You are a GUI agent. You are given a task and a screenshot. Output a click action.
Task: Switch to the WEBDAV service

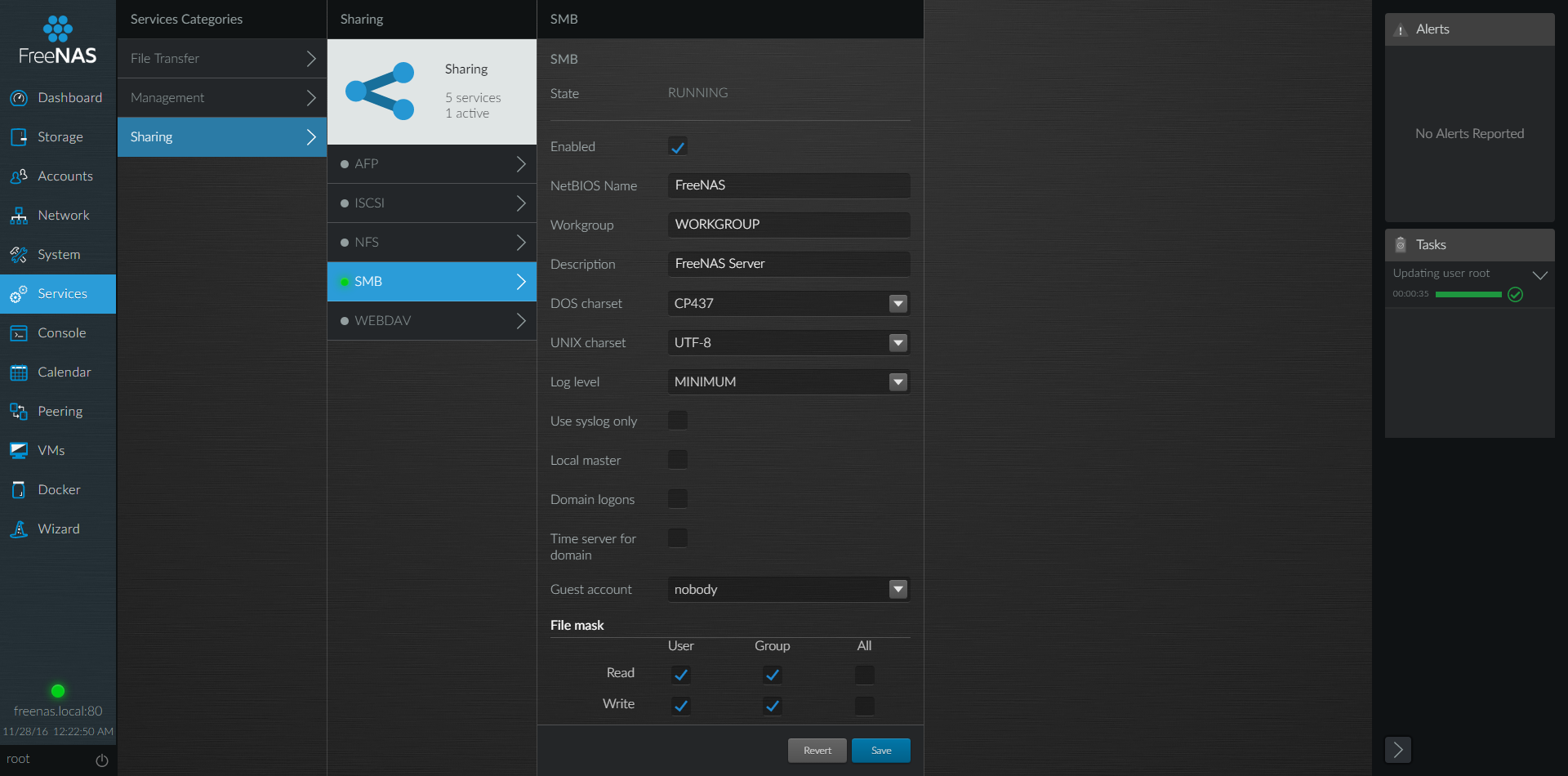(x=431, y=320)
